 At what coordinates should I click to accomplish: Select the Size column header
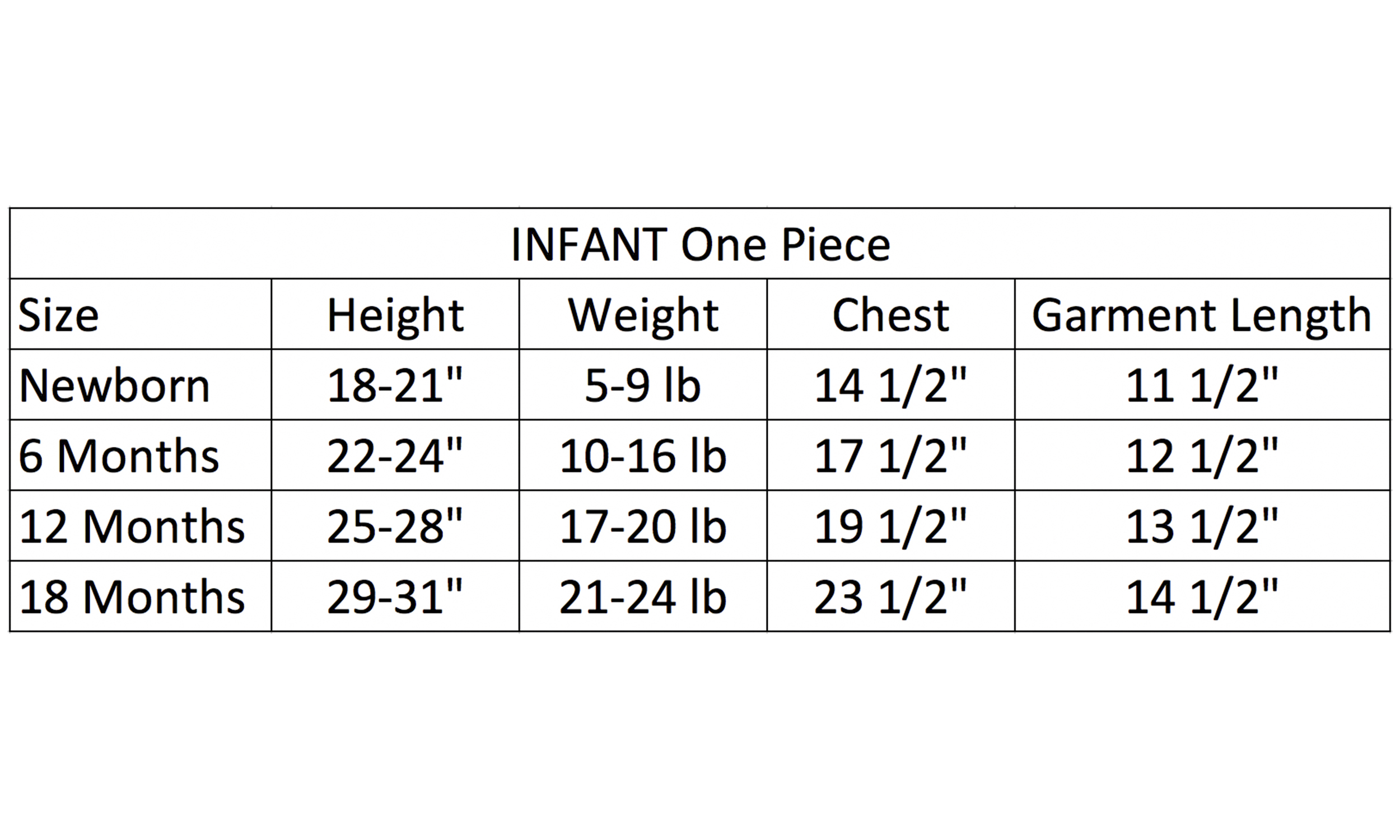(x=59, y=315)
